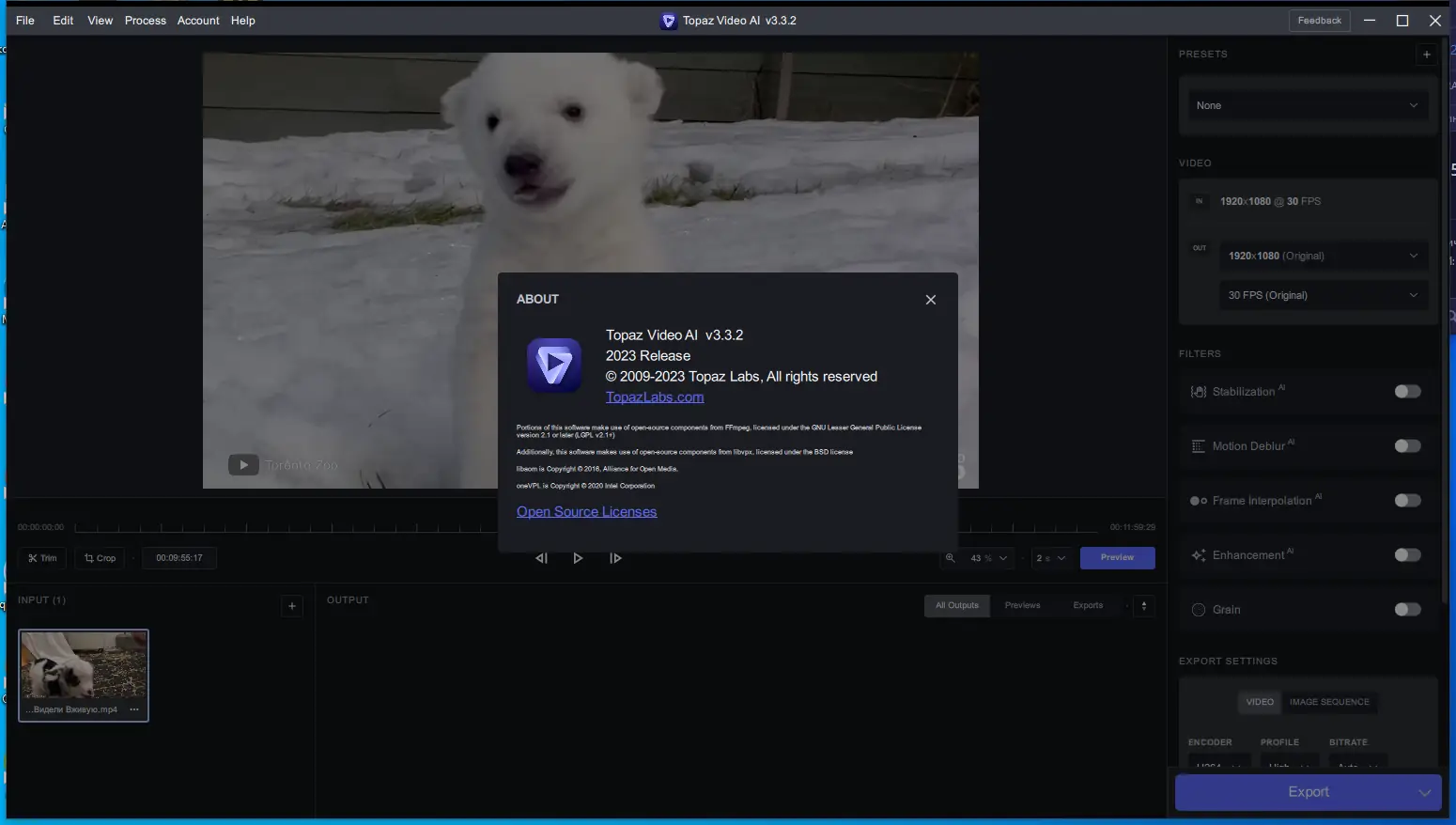This screenshot has width=1456, height=825.
Task: Turn on Frame Interpolation
Action: 1407,501
